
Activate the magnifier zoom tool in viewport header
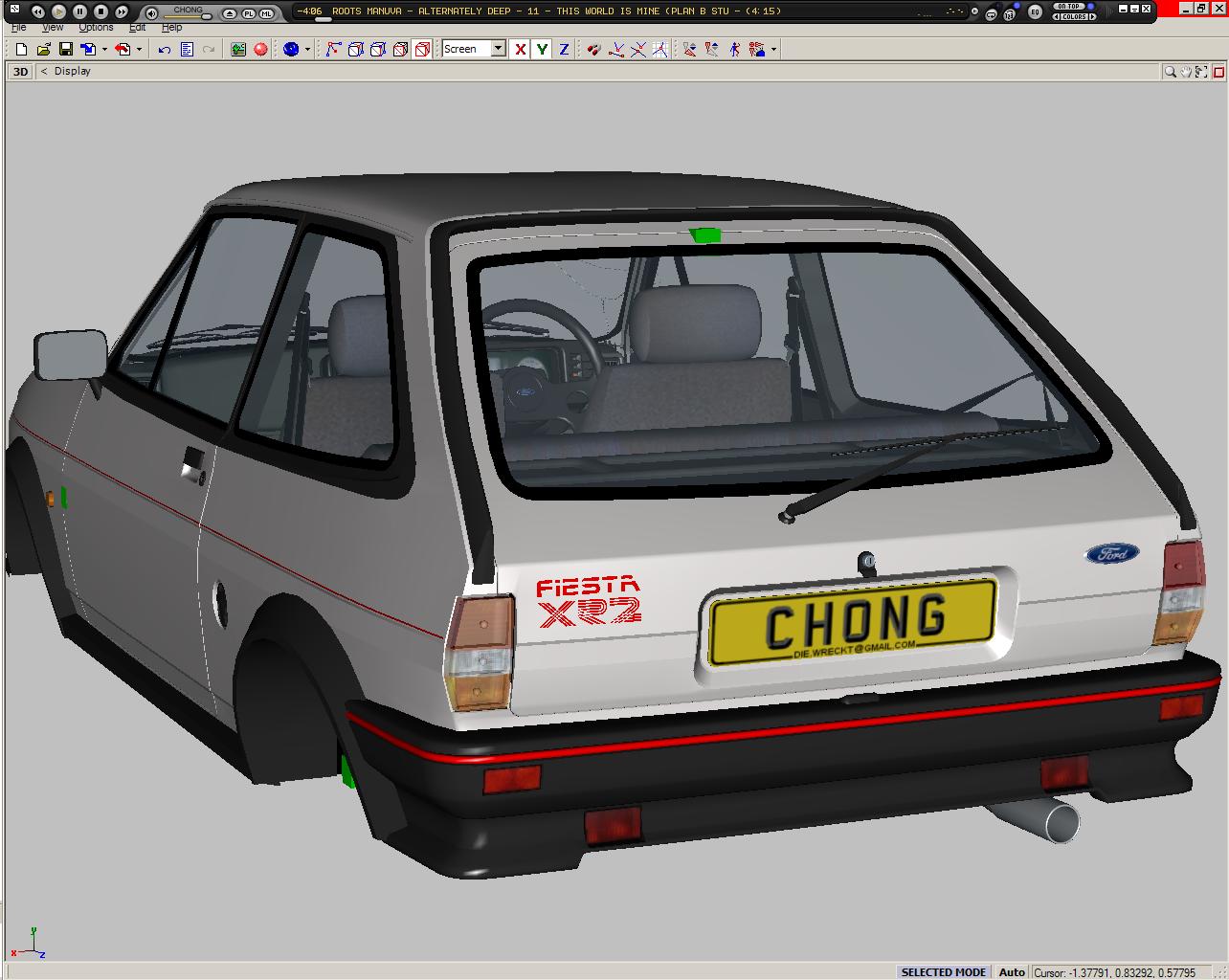click(1170, 72)
